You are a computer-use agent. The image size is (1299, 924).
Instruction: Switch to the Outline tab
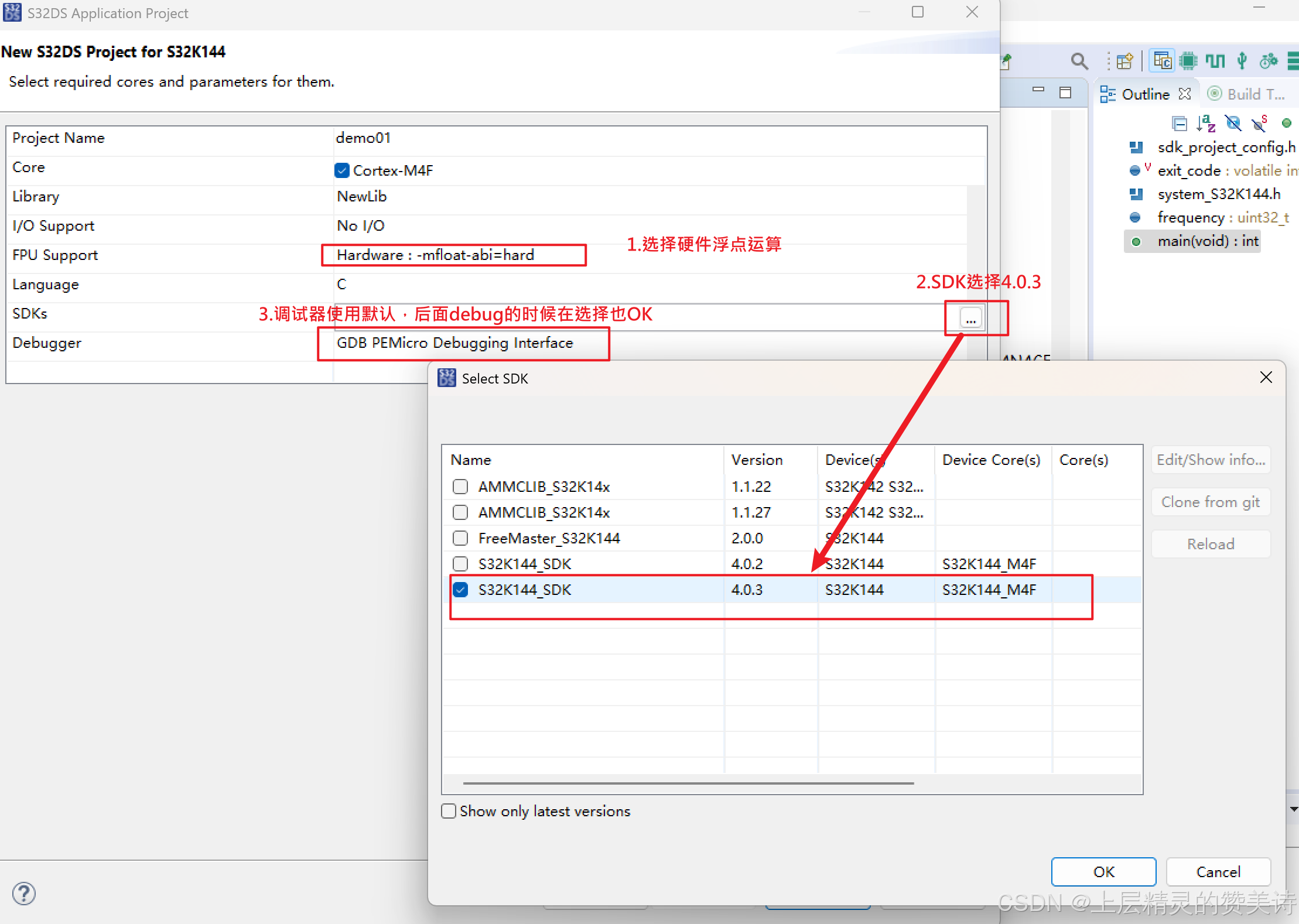pyautogui.click(x=1144, y=94)
